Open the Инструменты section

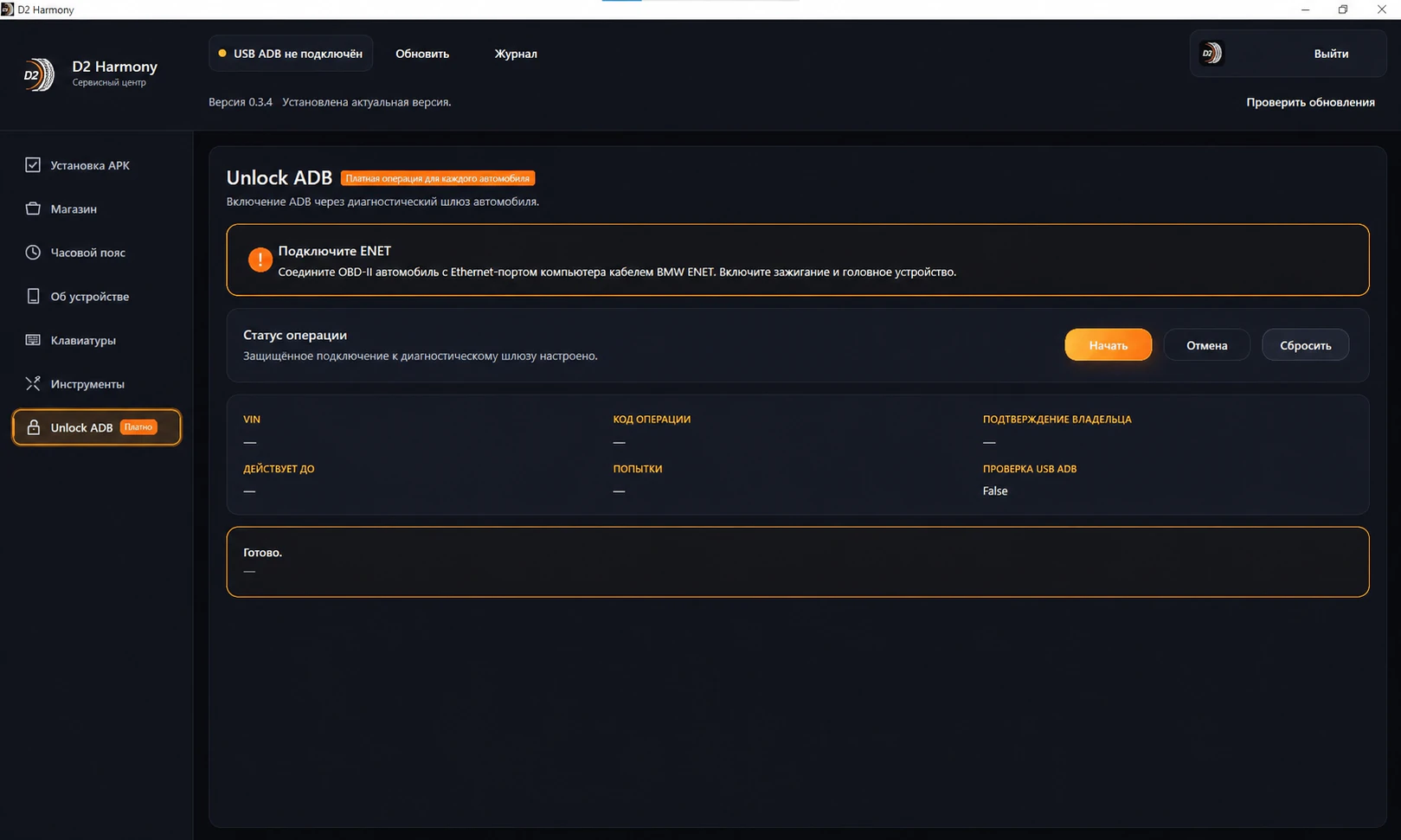96,383
